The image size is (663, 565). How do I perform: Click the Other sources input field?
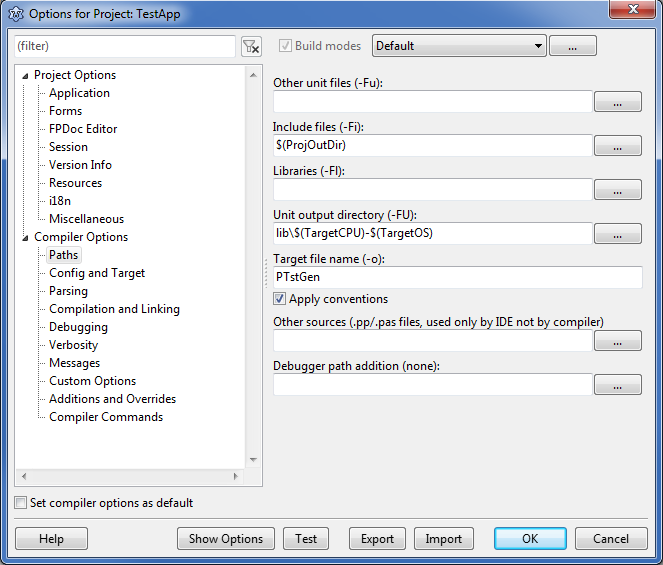point(433,340)
